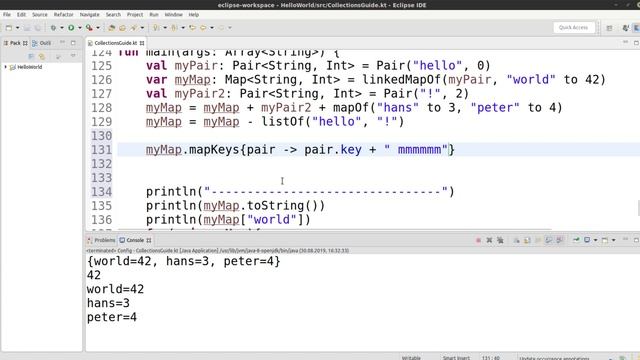
Task: Click the Open Console icon
Action: [605, 240]
